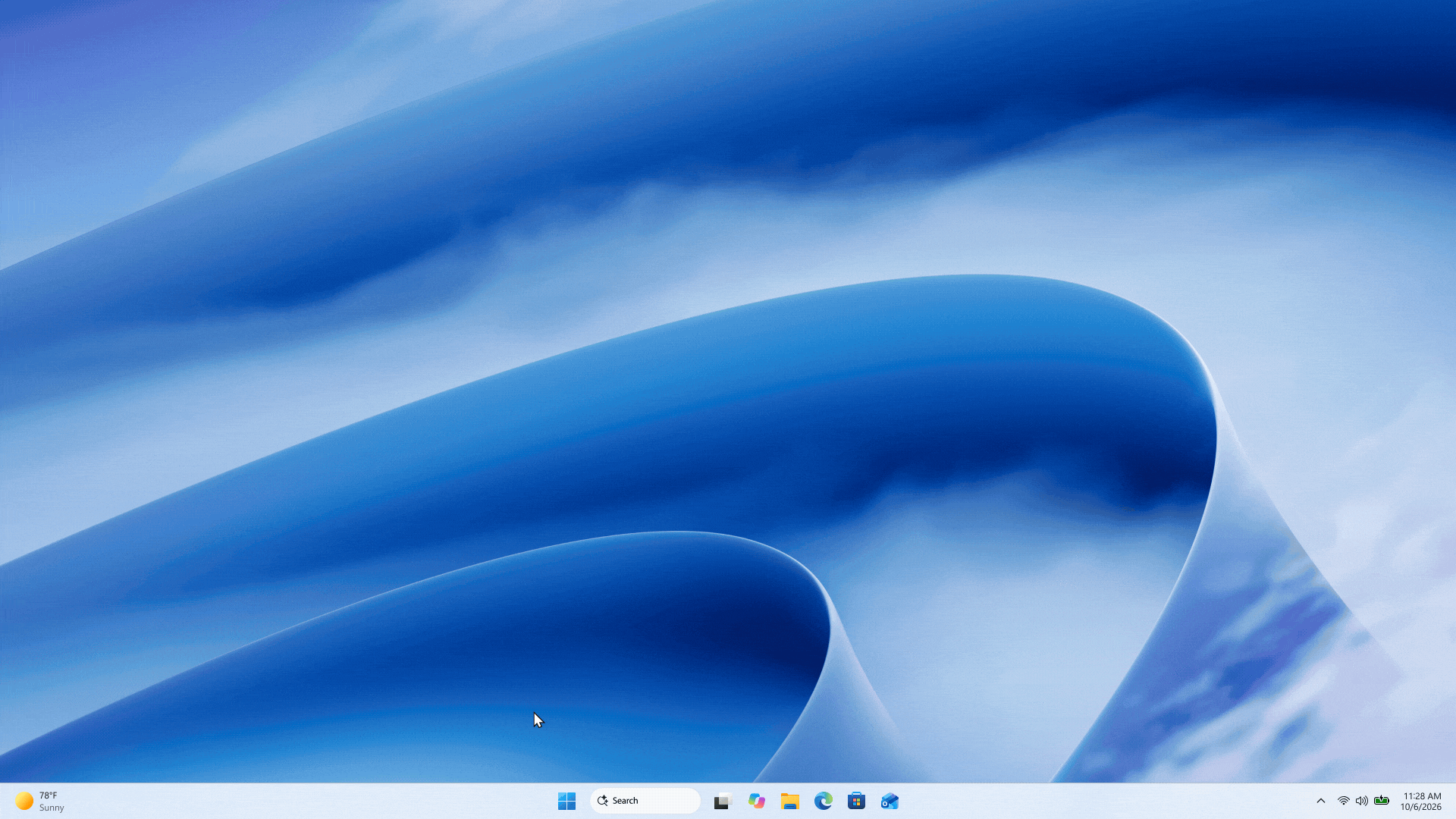Open Outlook from the taskbar
The height and width of the screenshot is (819, 1456).
click(x=890, y=801)
